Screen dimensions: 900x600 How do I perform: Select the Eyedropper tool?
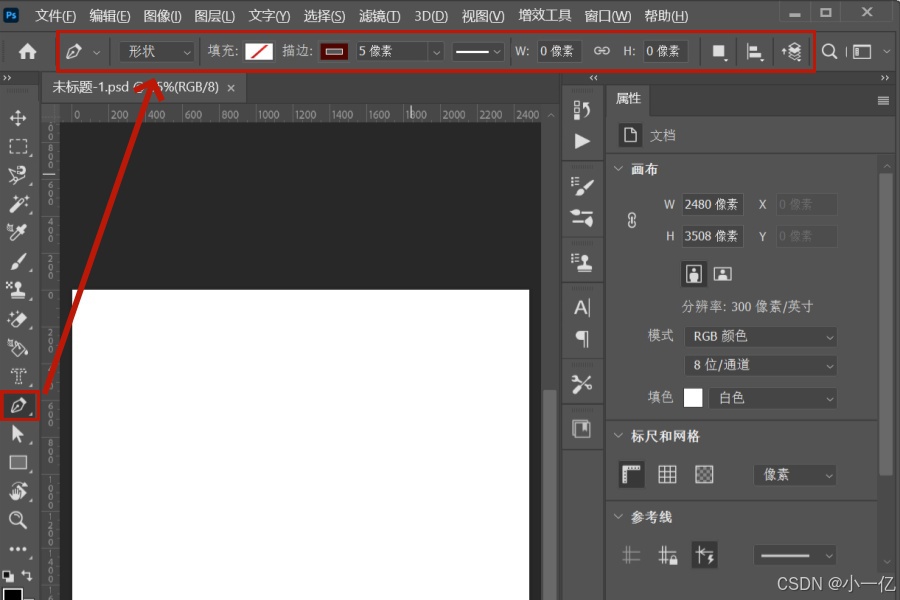(18, 233)
